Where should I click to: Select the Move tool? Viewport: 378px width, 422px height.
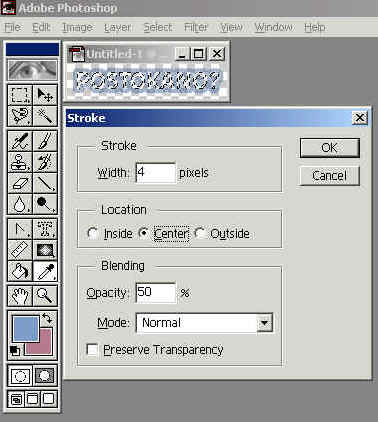click(45, 95)
